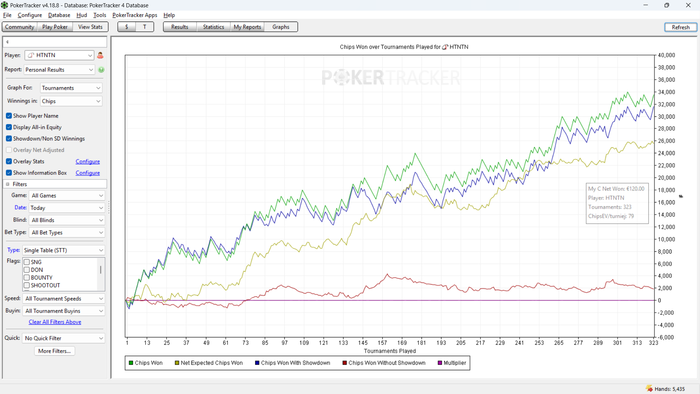Open the Winnings in Chips dropdown
The image size is (700, 394).
coord(71,101)
